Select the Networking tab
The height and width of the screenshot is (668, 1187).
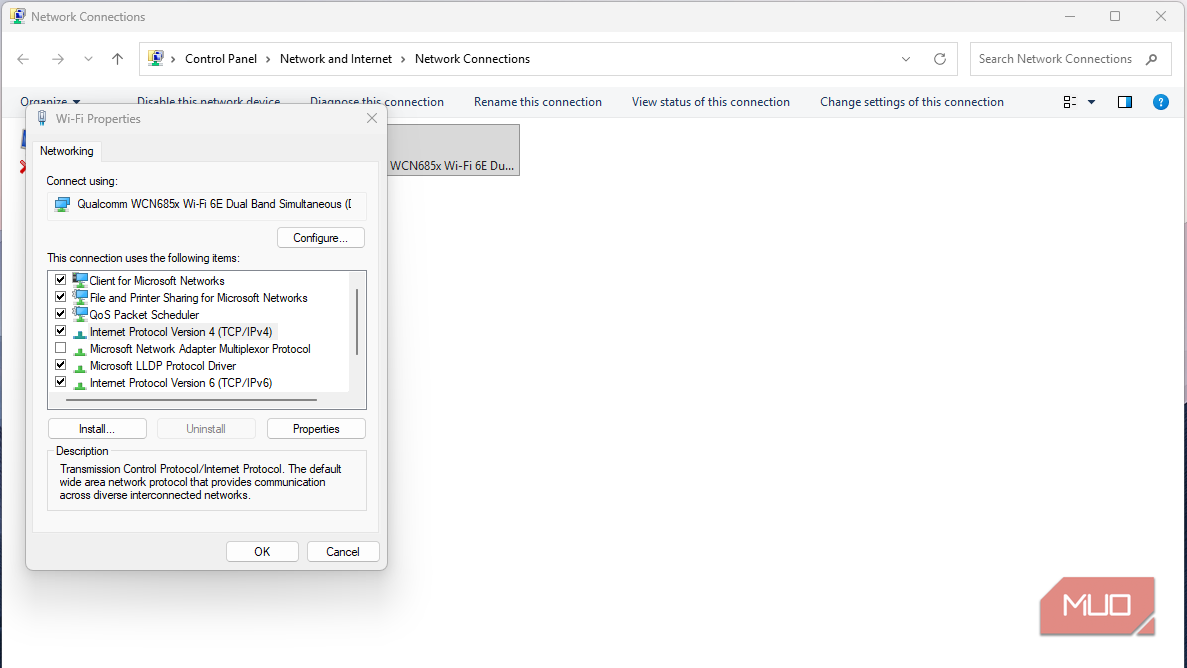pos(67,151)
